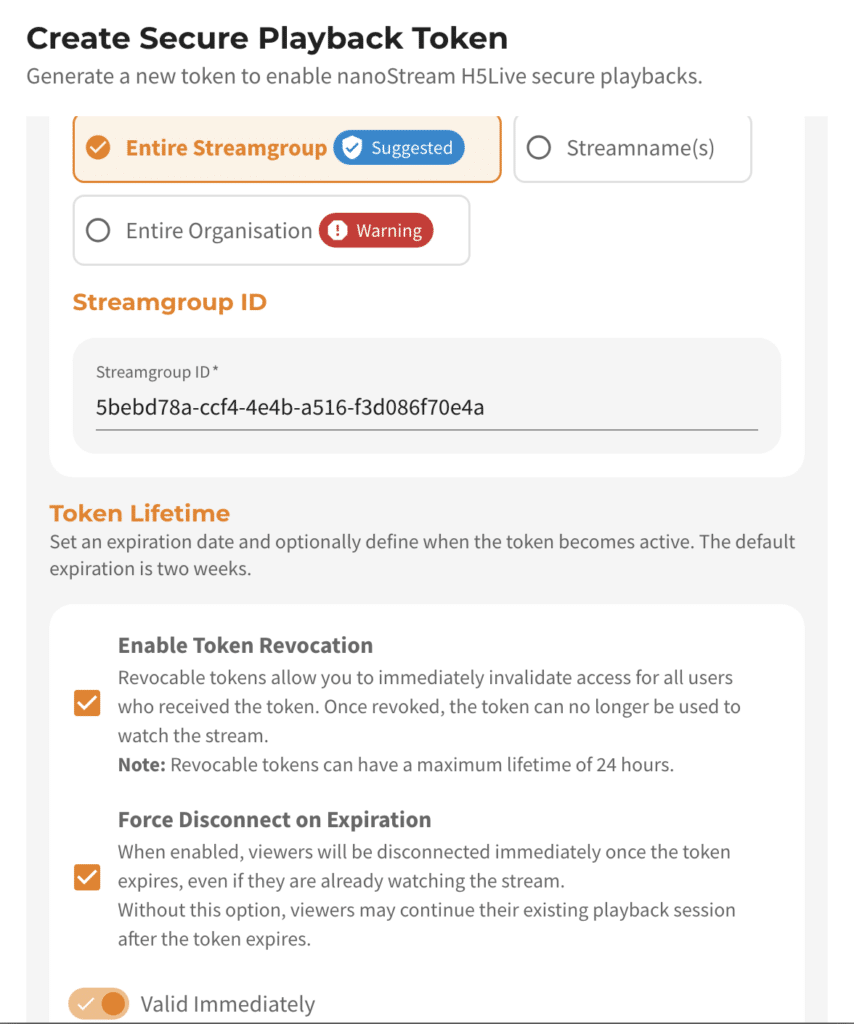Image resolution: width=854 pixels, height=1024 pixels.
Task: Click the shield icon inside the Suggested badge
Action: click(x=351, y=147)
